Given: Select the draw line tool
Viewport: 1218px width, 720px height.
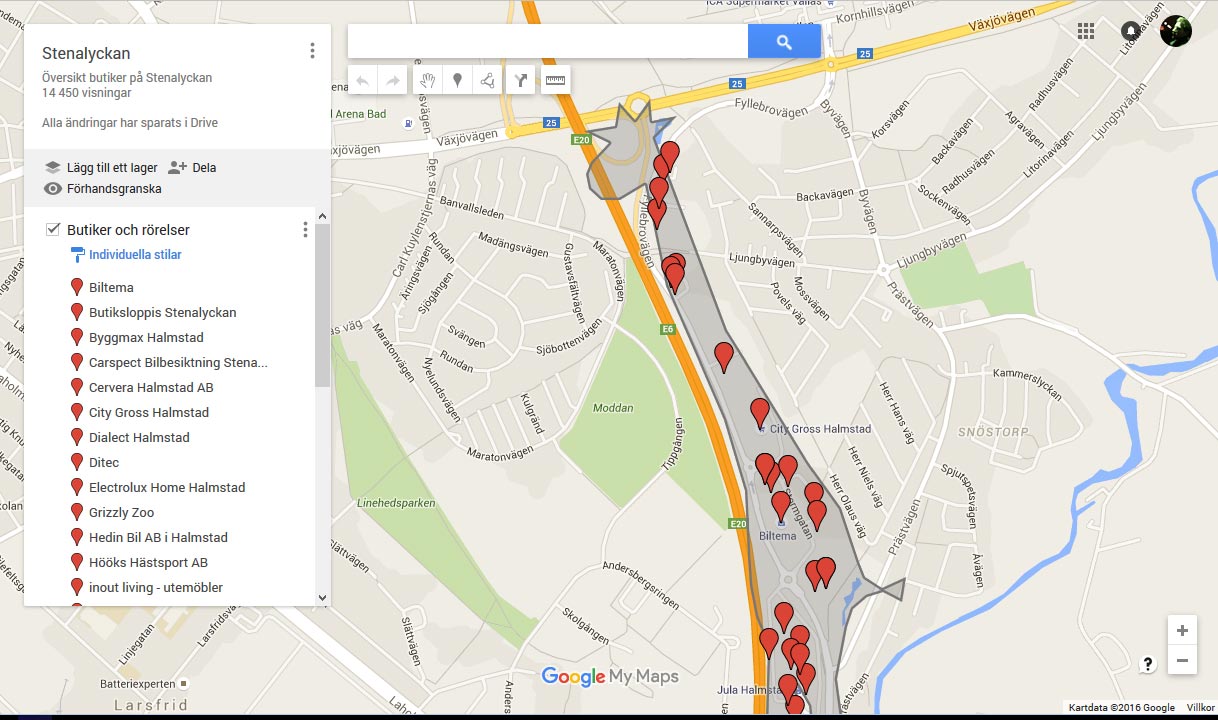Looking at the screenshot, I should point(487,81).
